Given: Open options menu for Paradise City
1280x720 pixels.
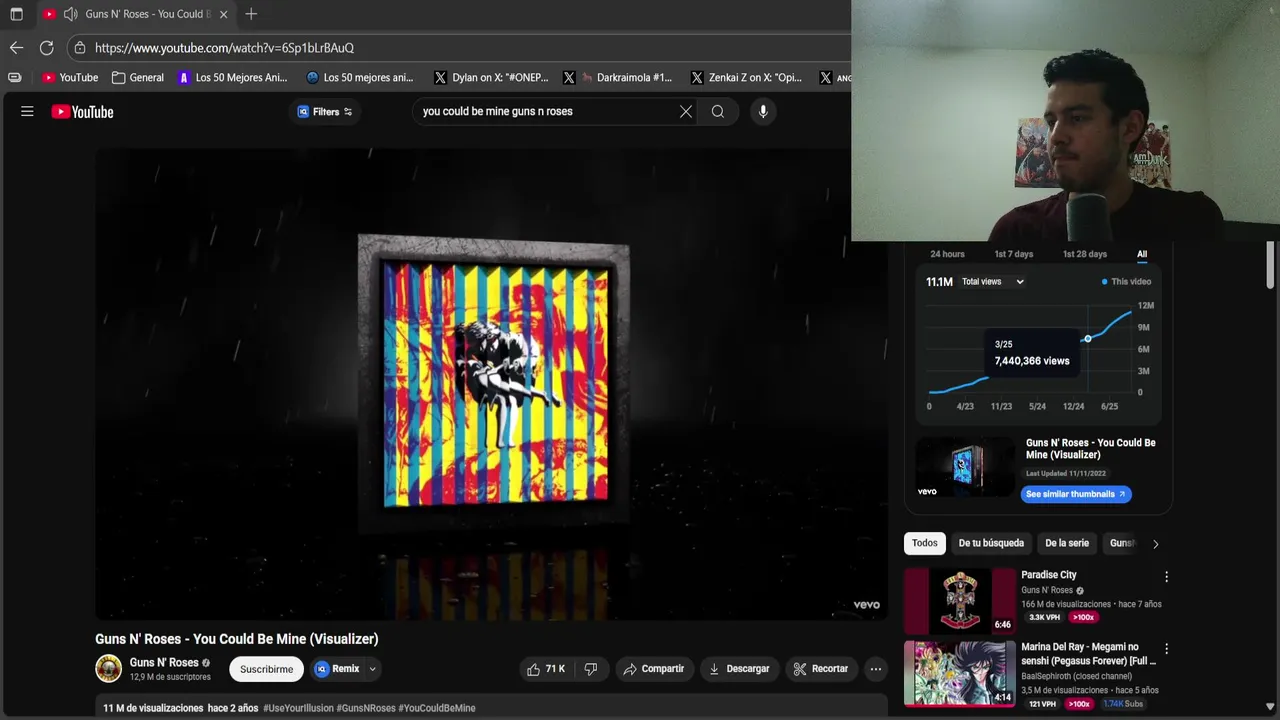Looking at the screenshot, I should (1166, 577).
